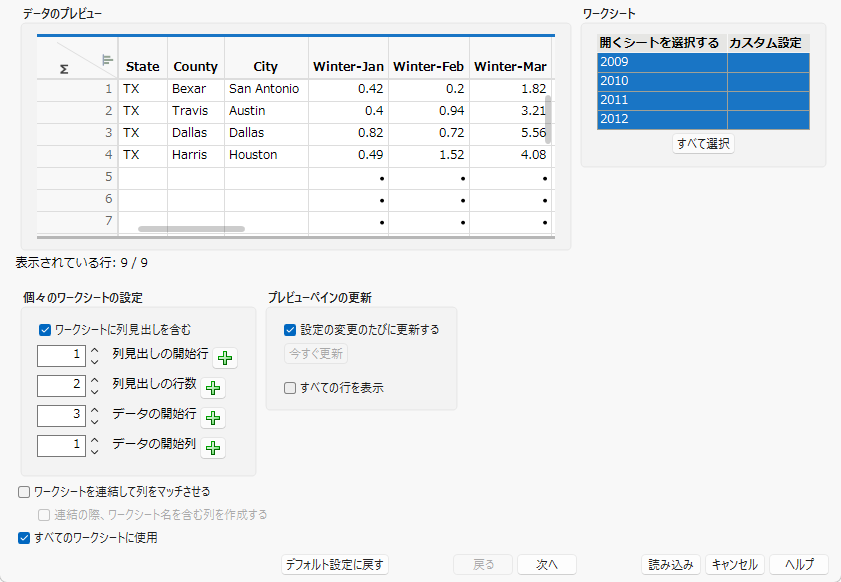Increase データの開始列 value with up arrow
Viewport: 841px width, 582px height.
(95, 440)
